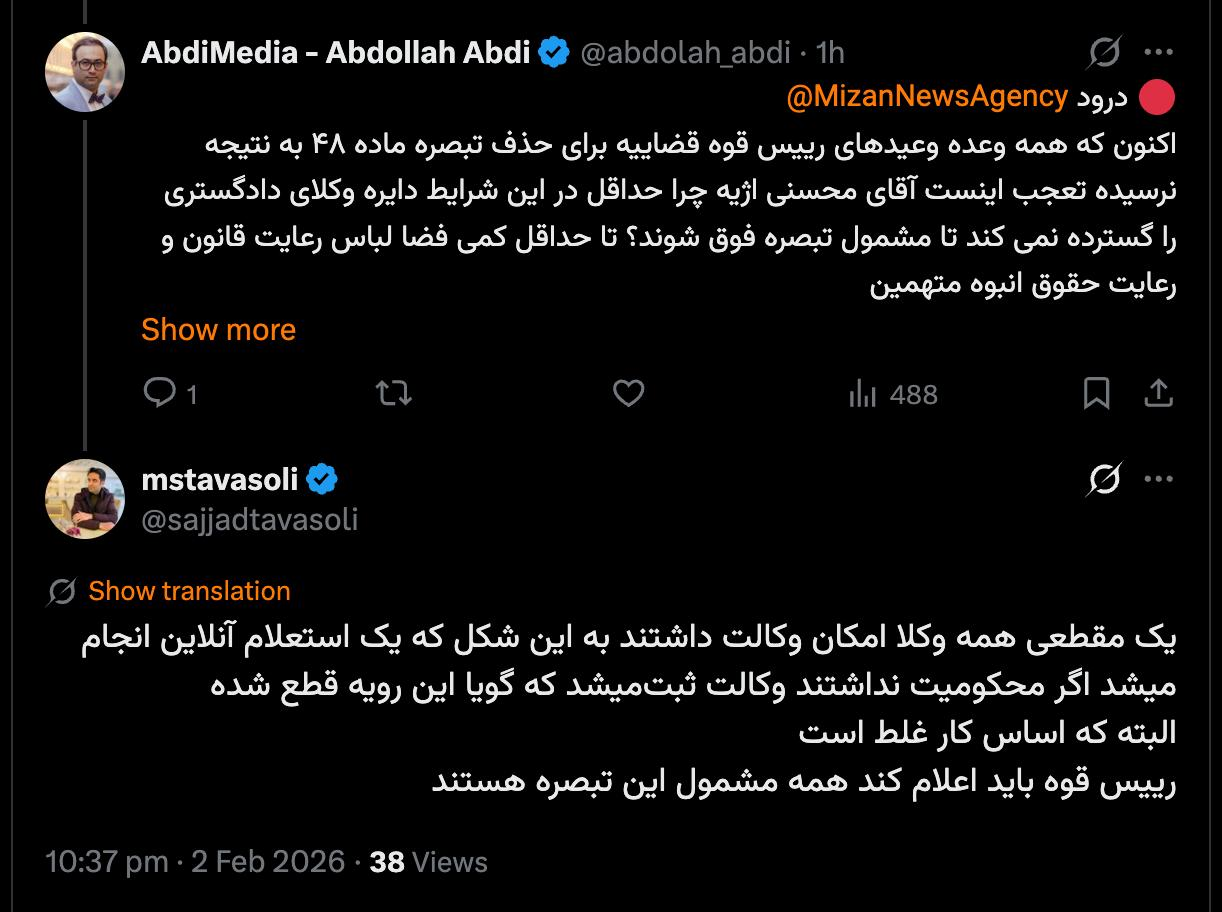Repost Abdollah Abdi's tweet
This screenshot has height=912, width=1222.
(394, 394)
